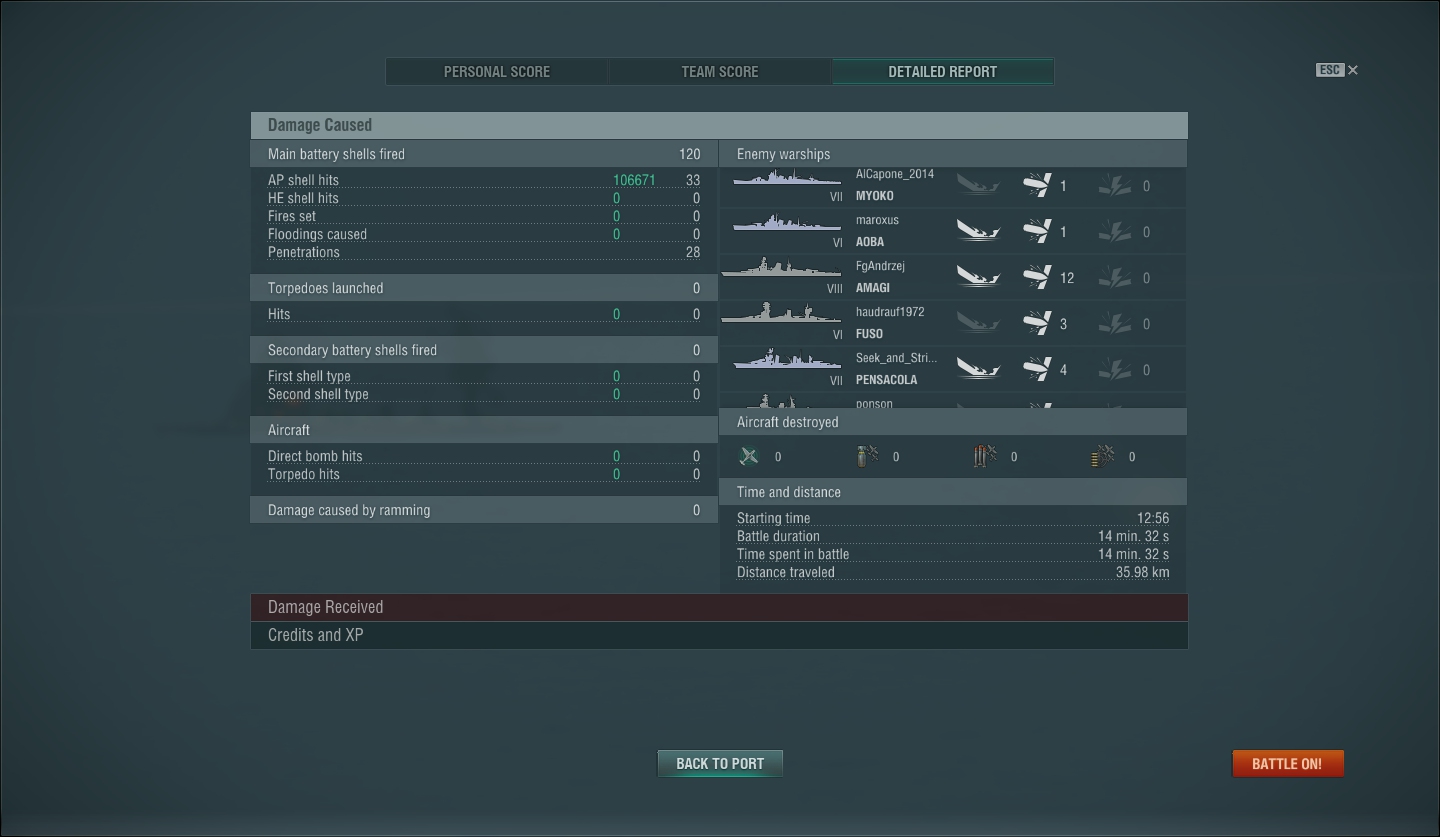Click the sunk-ship icon in Pensacola row
This screenshot has width=1440, height=837.
point(977,369)
